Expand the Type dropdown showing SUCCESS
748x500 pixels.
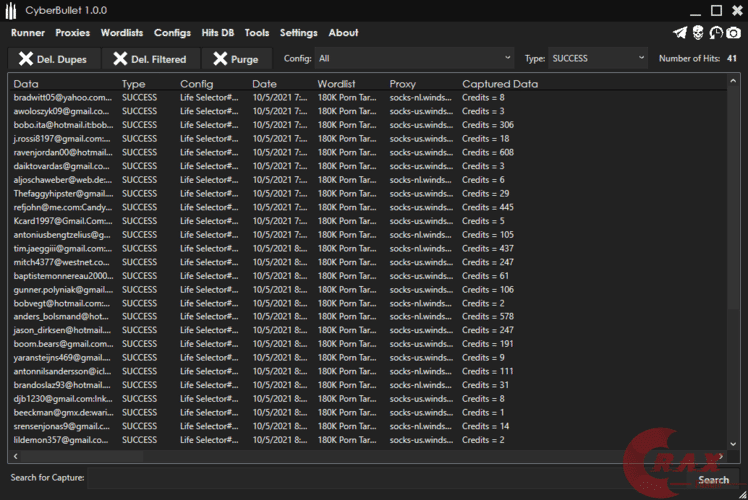click(598, 58)
